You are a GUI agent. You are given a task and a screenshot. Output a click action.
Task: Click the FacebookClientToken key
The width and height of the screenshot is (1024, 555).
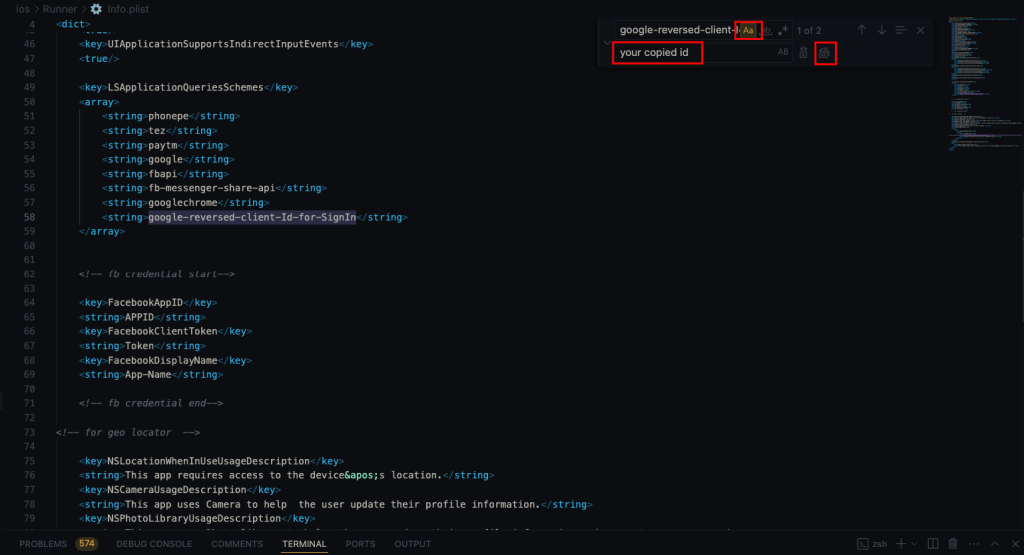[163, 332]
